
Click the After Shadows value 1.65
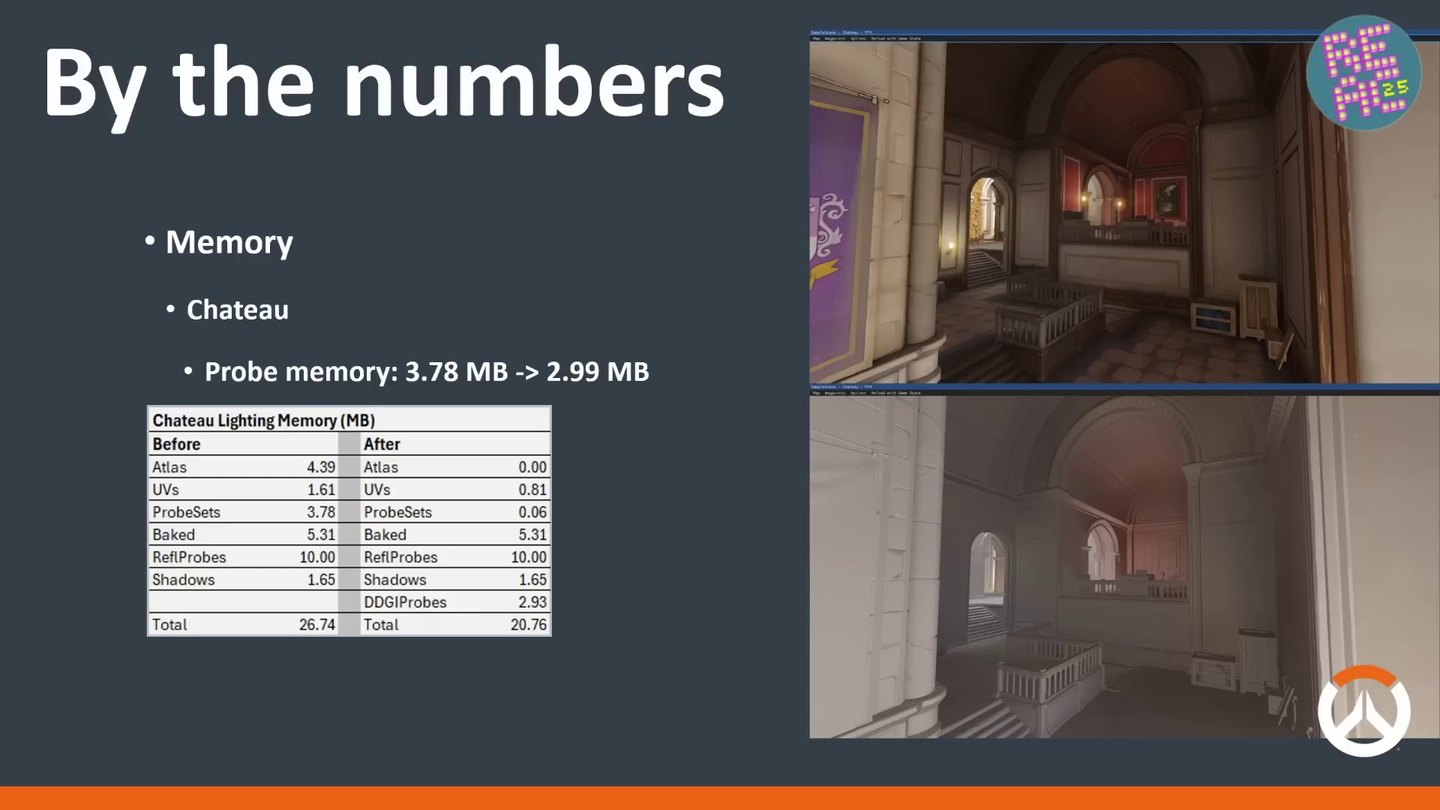click(x=532, y=580)
